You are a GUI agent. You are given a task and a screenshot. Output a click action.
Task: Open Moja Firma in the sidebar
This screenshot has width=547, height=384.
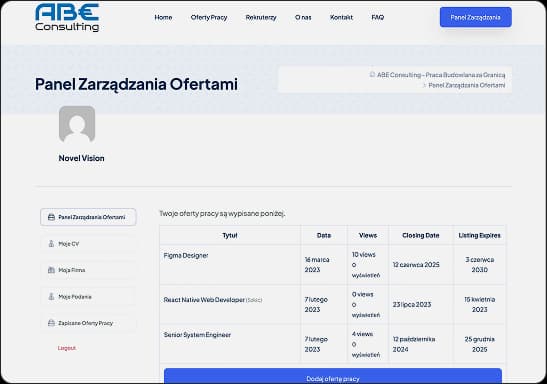click(88, 270)
